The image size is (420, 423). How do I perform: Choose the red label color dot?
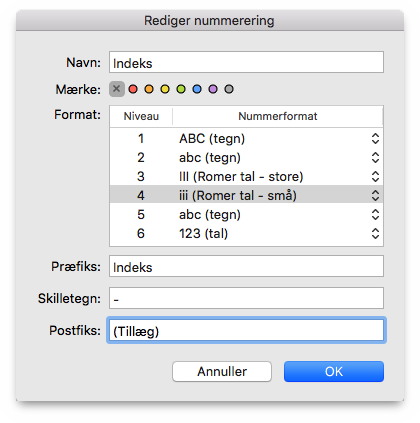133,89
